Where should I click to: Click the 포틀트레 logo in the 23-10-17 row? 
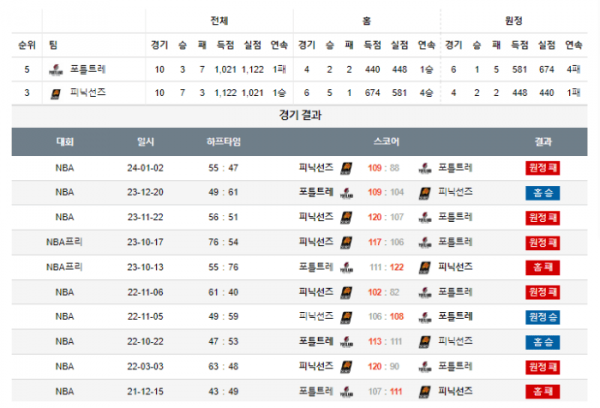425,242
